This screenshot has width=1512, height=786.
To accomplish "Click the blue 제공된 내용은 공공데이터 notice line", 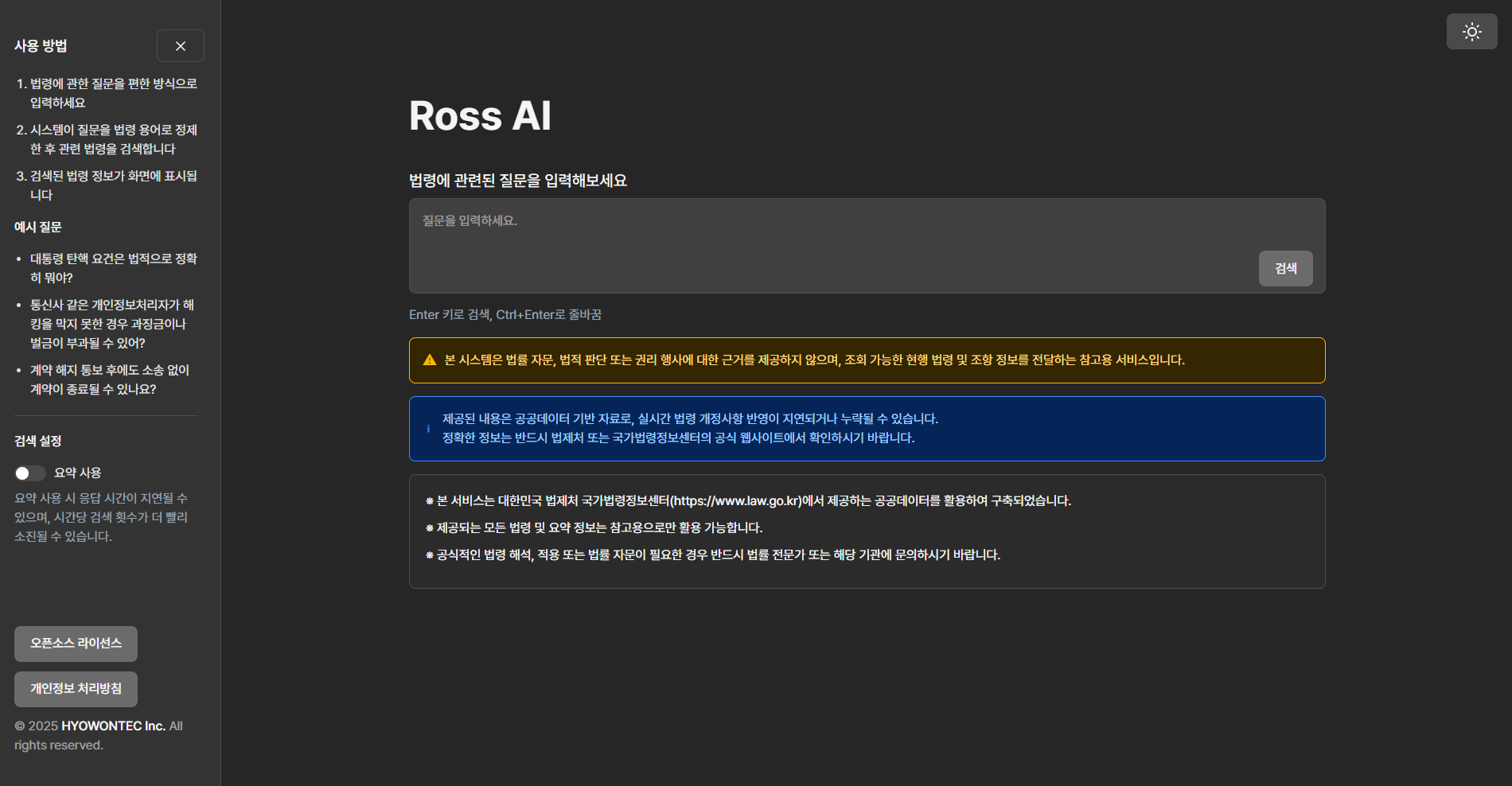I will pos(690,419).
